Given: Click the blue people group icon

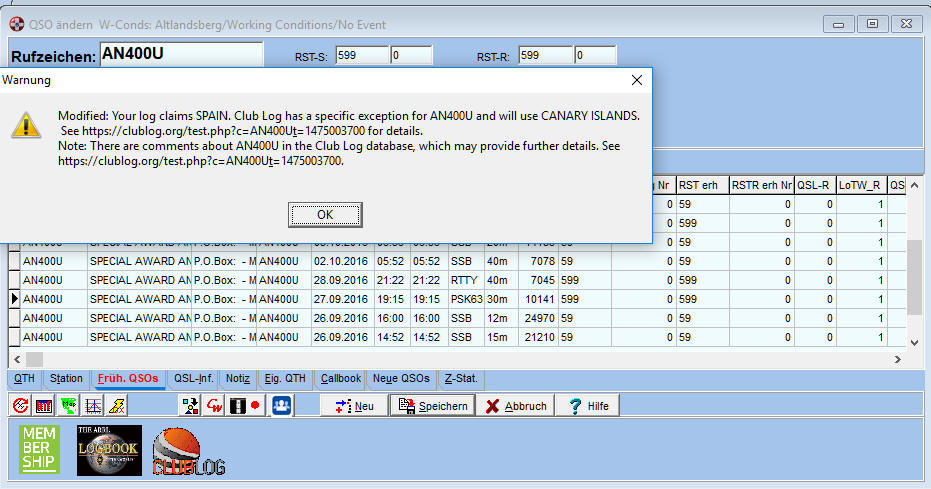Looking at the screenshot, I should point(281,406).
